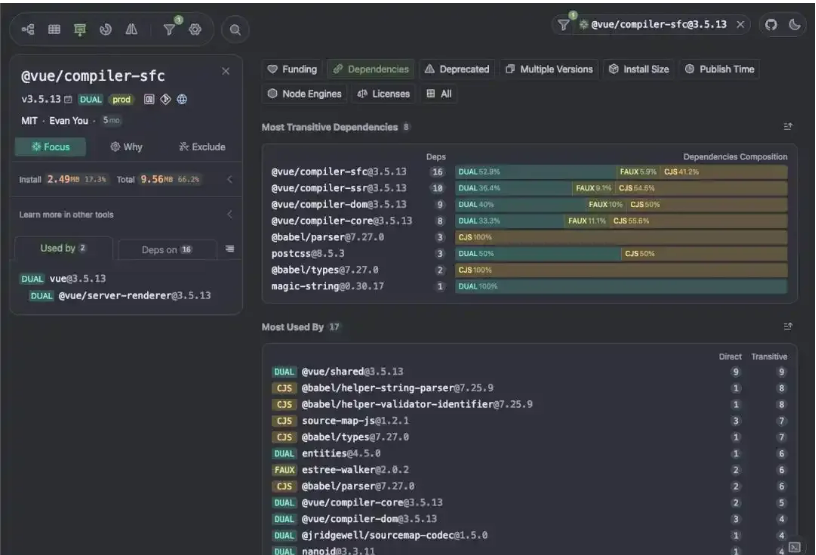The width and height of the screenshot is (816, 555).
Task: Open filters from the left toolbar
Action: point(169,29)
